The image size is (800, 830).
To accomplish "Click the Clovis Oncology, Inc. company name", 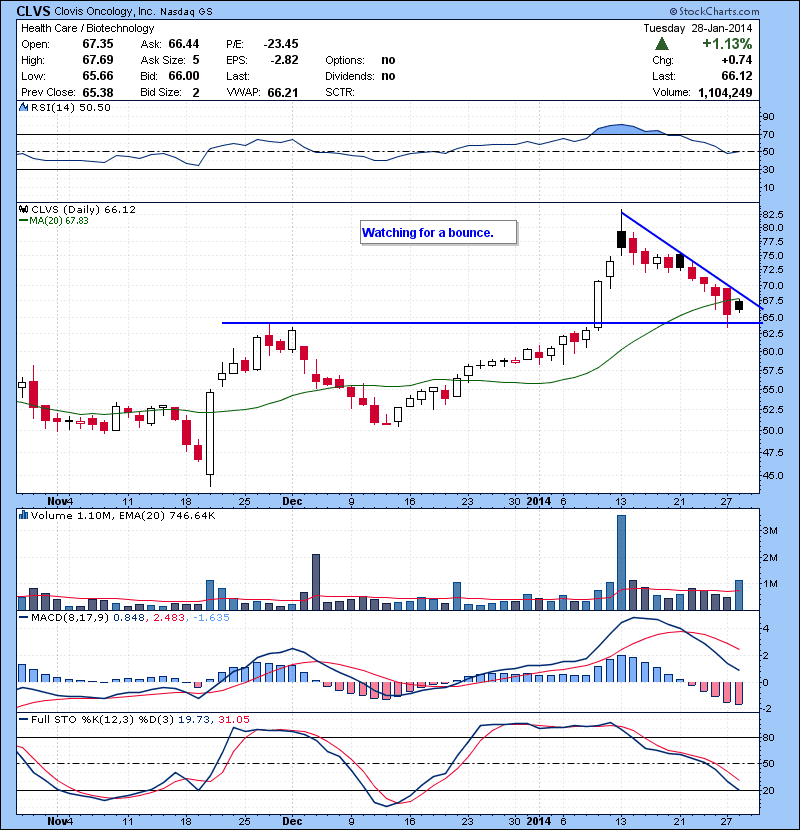I will click(x=105, y=11).
